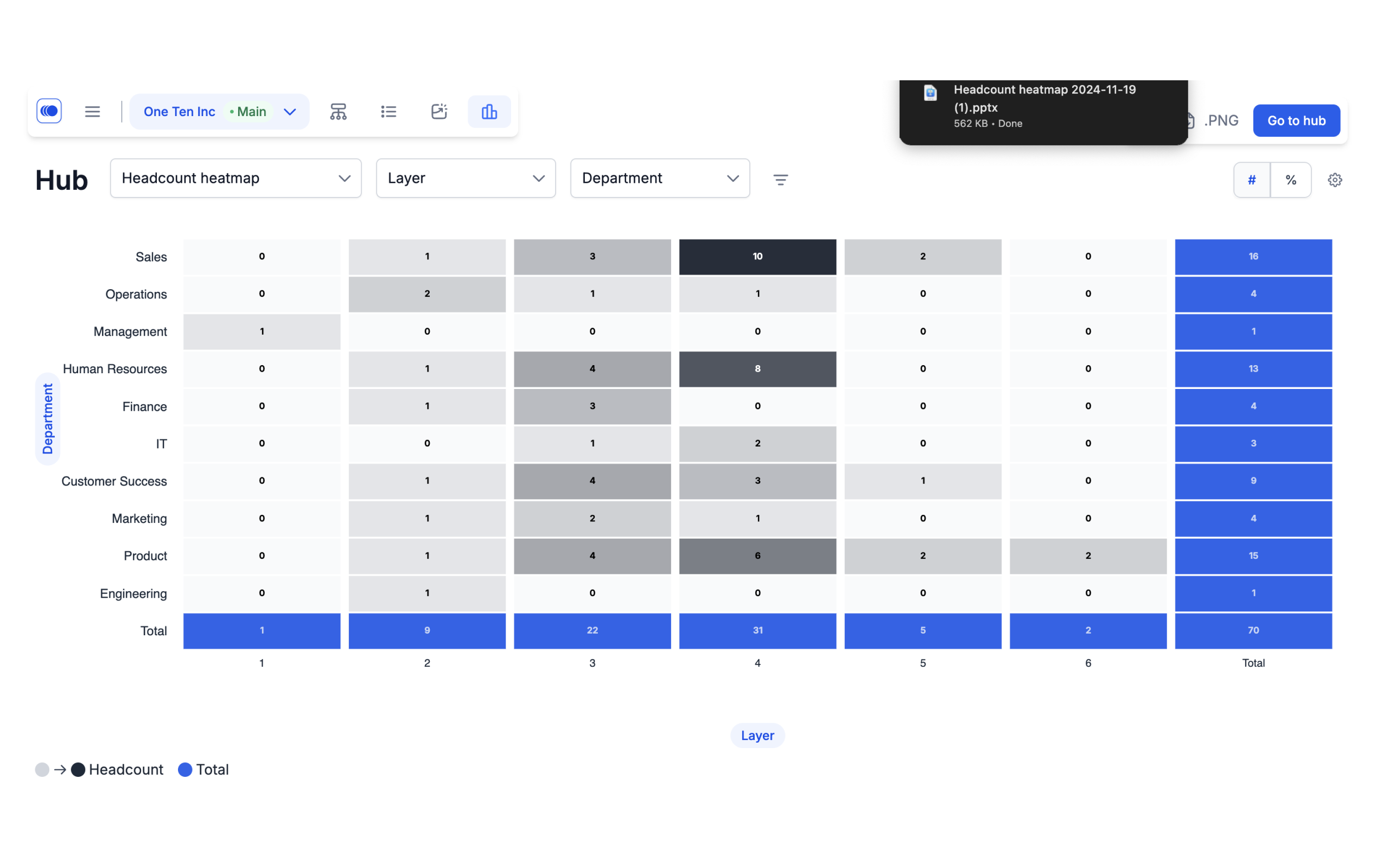This screenshot has width=1389, height=868.
Task: Click the completed download notification
Action: click(1045, 105)
